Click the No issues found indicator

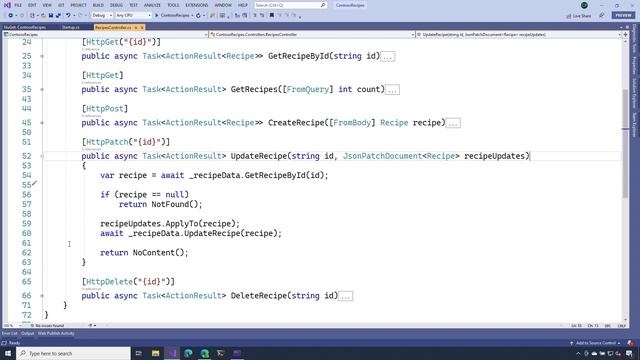click(46, 326)
